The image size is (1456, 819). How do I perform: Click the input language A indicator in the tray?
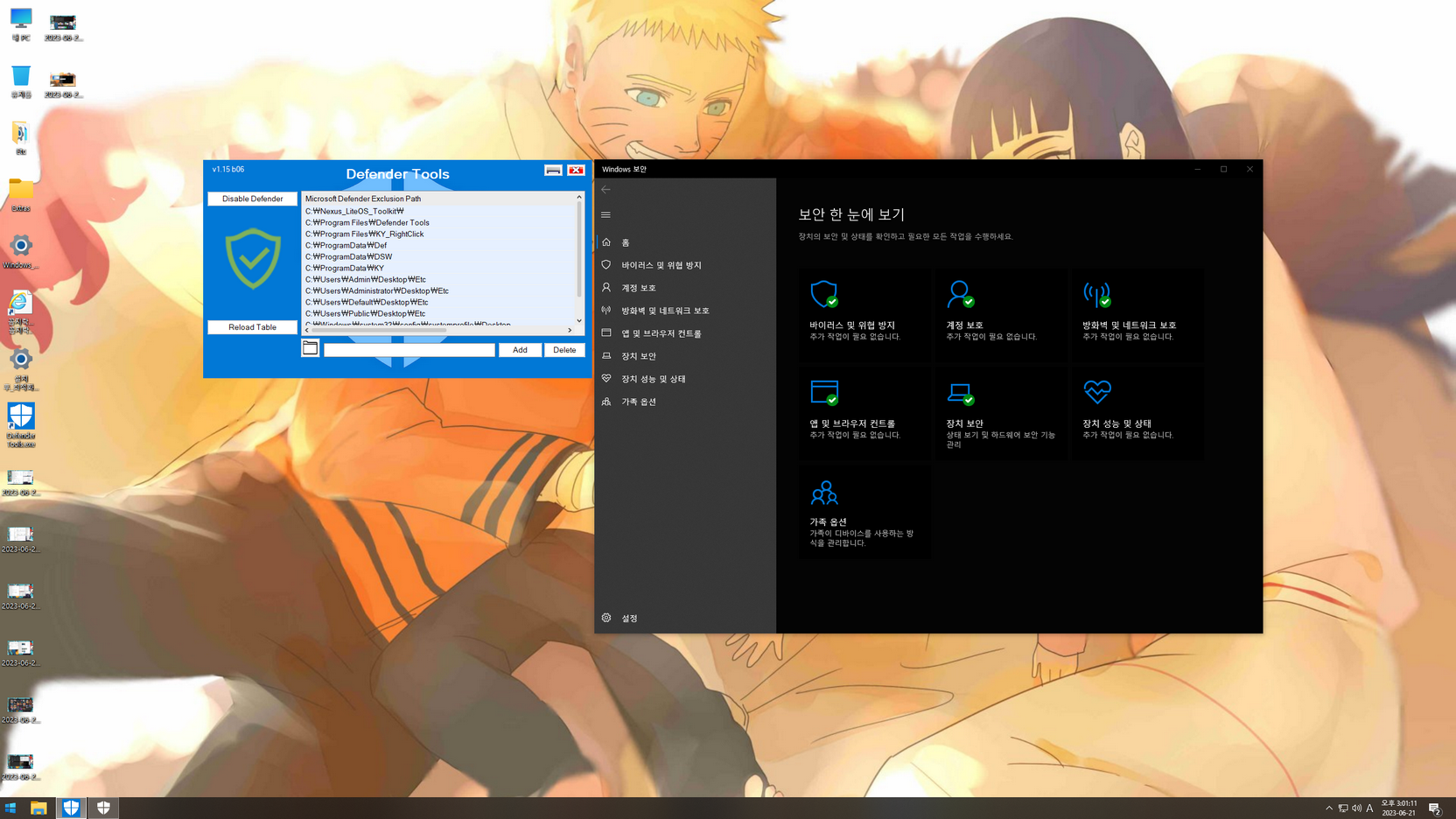1369,808
